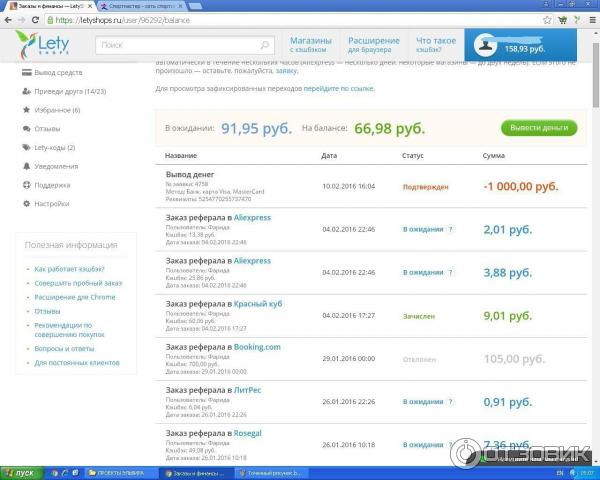This screenshot has height=480, width=600.
Task: Bookmark page with star icon
Action: click(x=547, y=20)
